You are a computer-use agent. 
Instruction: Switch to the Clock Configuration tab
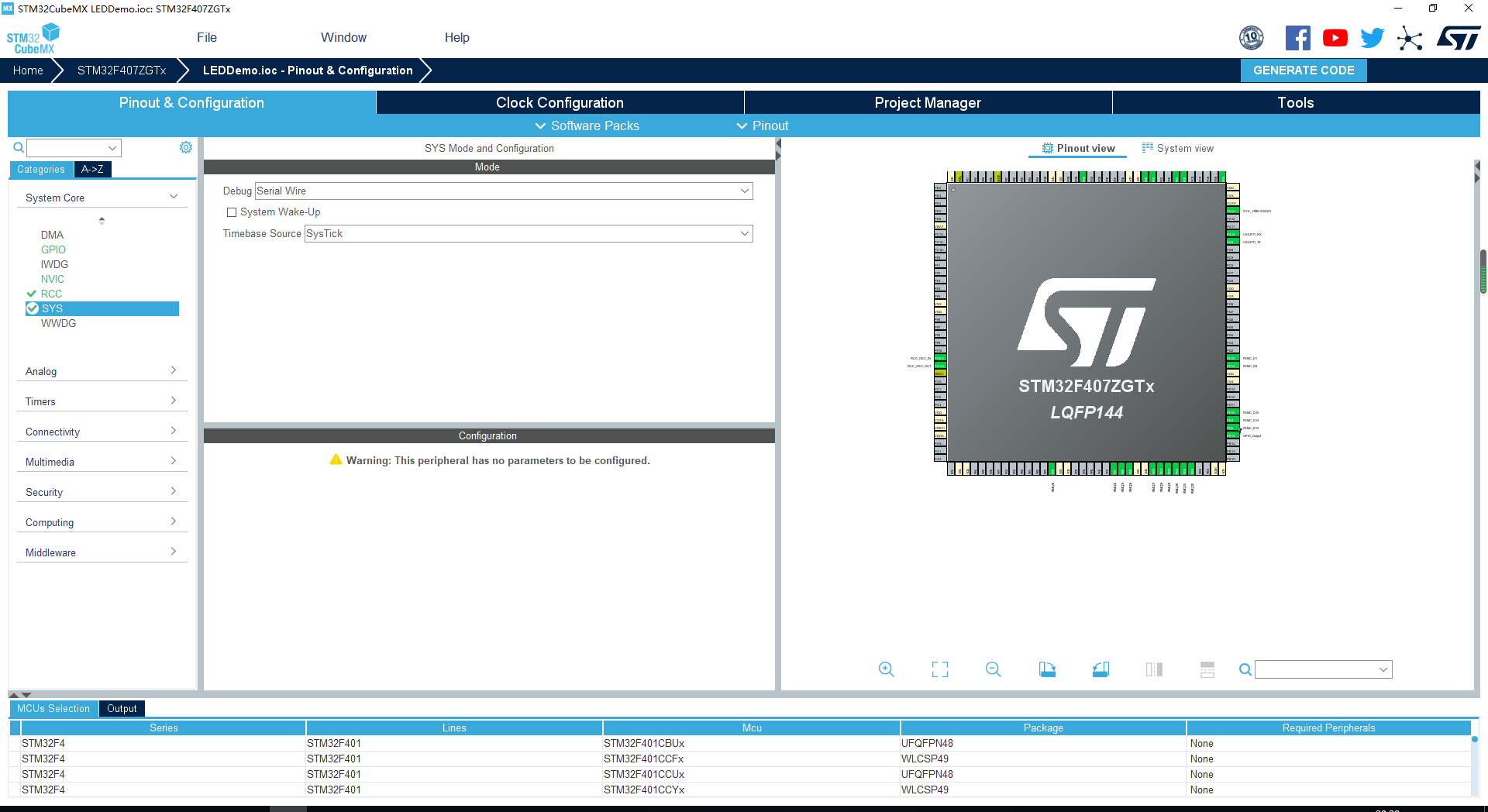pos(560,102)
